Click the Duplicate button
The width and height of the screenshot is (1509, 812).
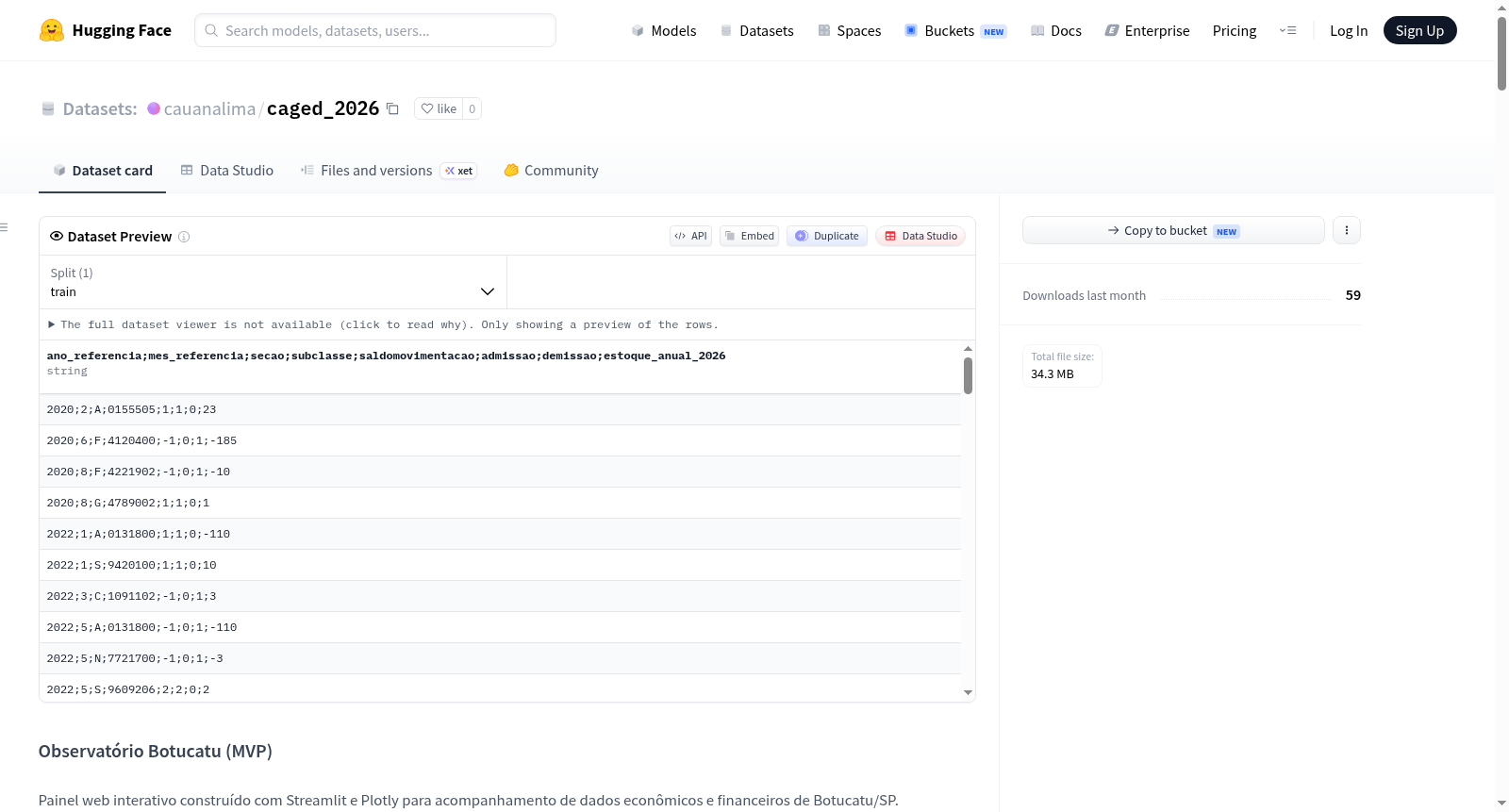[827, 236]
